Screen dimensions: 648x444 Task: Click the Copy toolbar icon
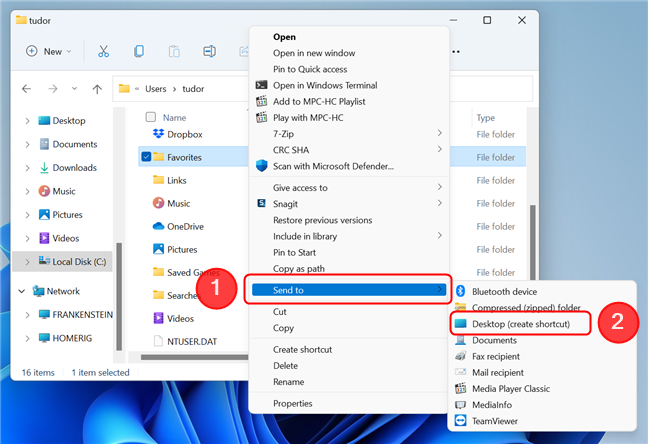[139, 51]
